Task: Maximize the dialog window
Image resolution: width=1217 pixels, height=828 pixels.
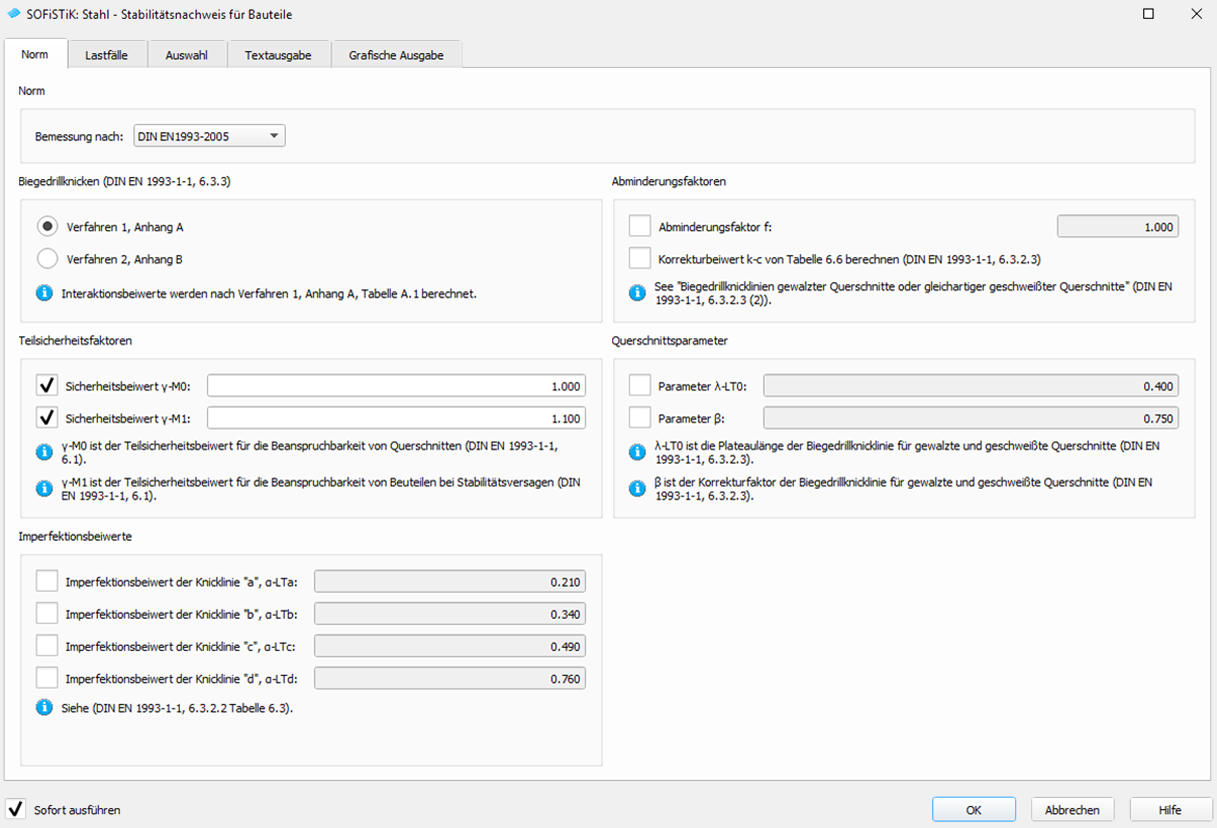Action: coord(1148,14)
